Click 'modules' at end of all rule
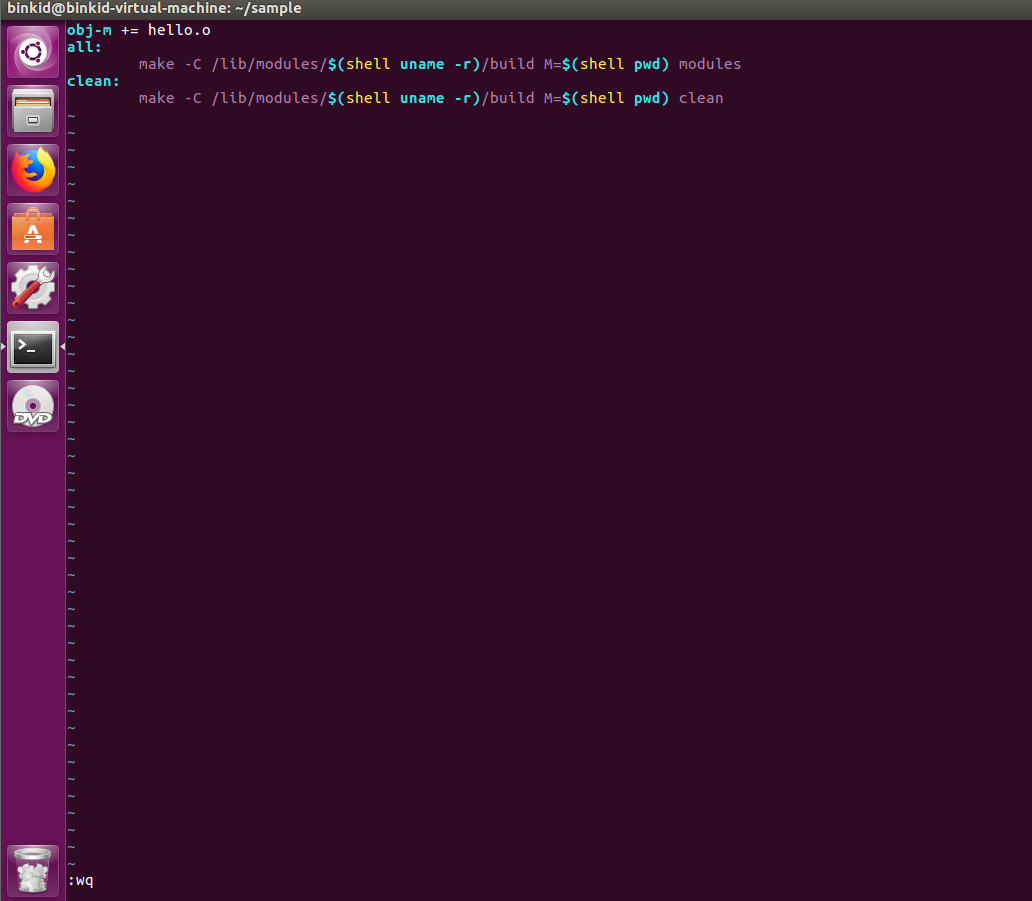The image size is (1032, 901). coord(709,64)
